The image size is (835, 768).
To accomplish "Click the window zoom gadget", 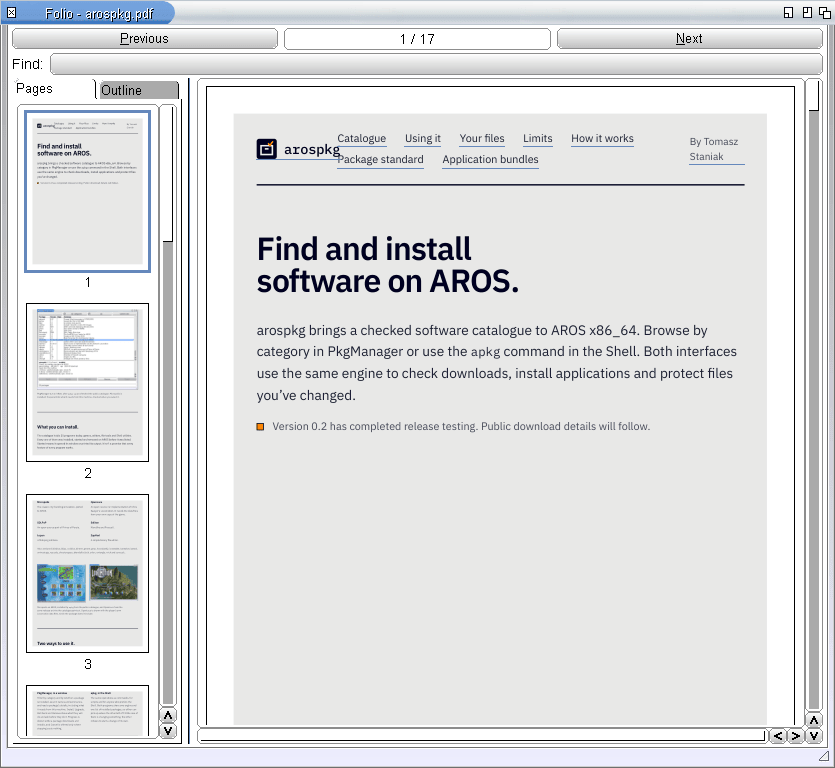I will [x=807, y=12].
